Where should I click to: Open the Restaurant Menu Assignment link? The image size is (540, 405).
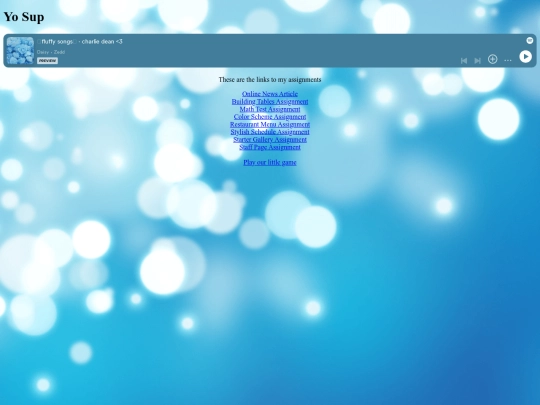pyautogui.click(x=270, y=124)
